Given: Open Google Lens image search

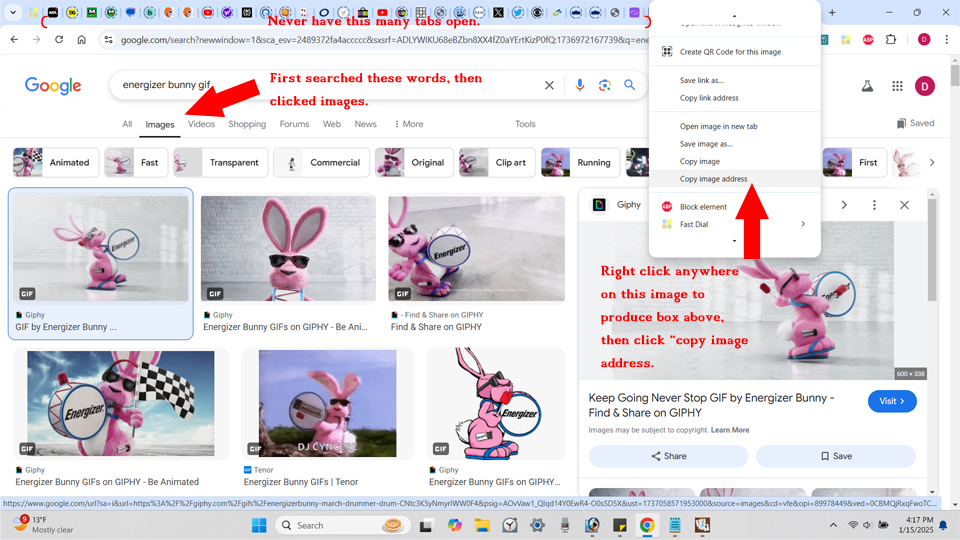Looking at the screenshot, I should (x=604, y=85).
